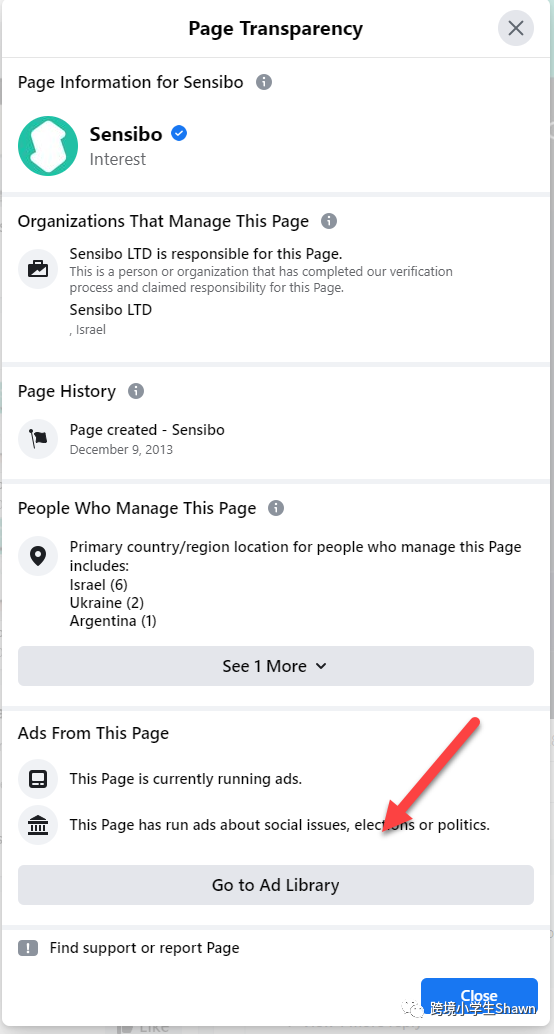
Task: Click the briefcase organization icon
Action: tap(38, 269)
